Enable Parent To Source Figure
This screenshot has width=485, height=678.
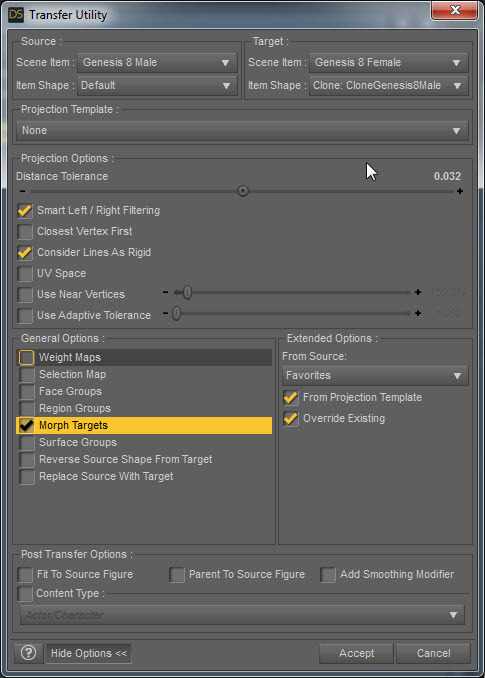177,575
